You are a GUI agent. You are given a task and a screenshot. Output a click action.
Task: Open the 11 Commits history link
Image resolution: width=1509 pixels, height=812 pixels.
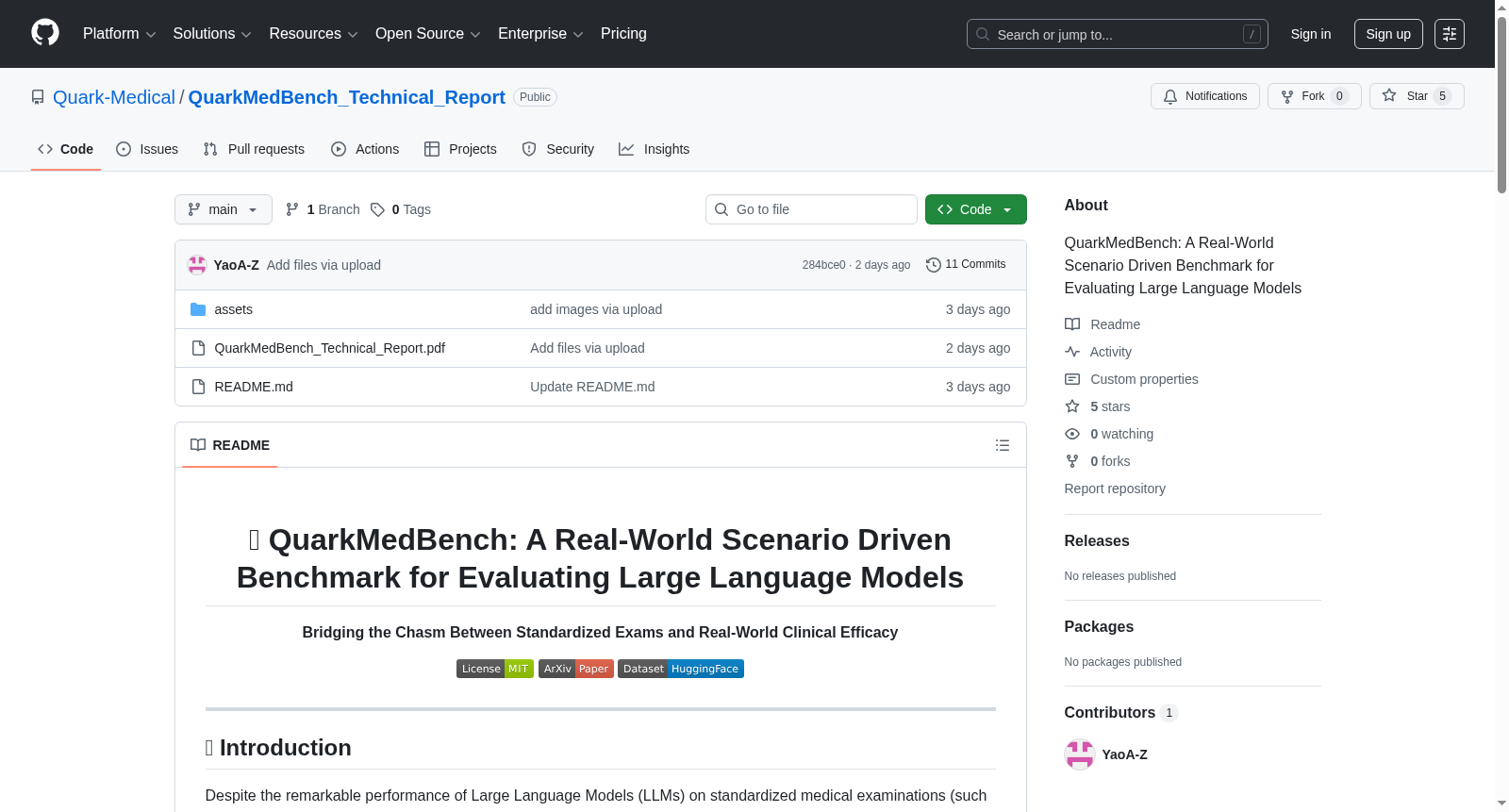coord(967,265)
